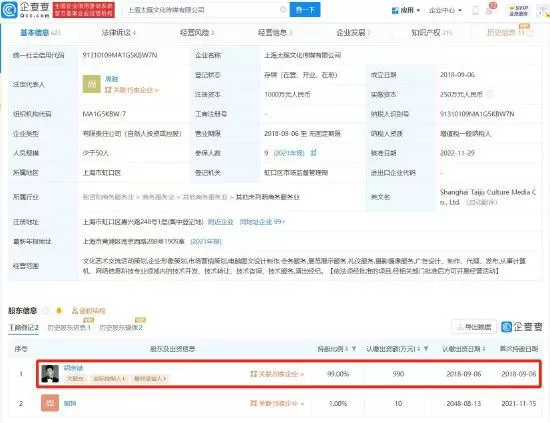550x423 pixels.
Task: Clear the search box with the X icon
Action: (x=283, y=10)
